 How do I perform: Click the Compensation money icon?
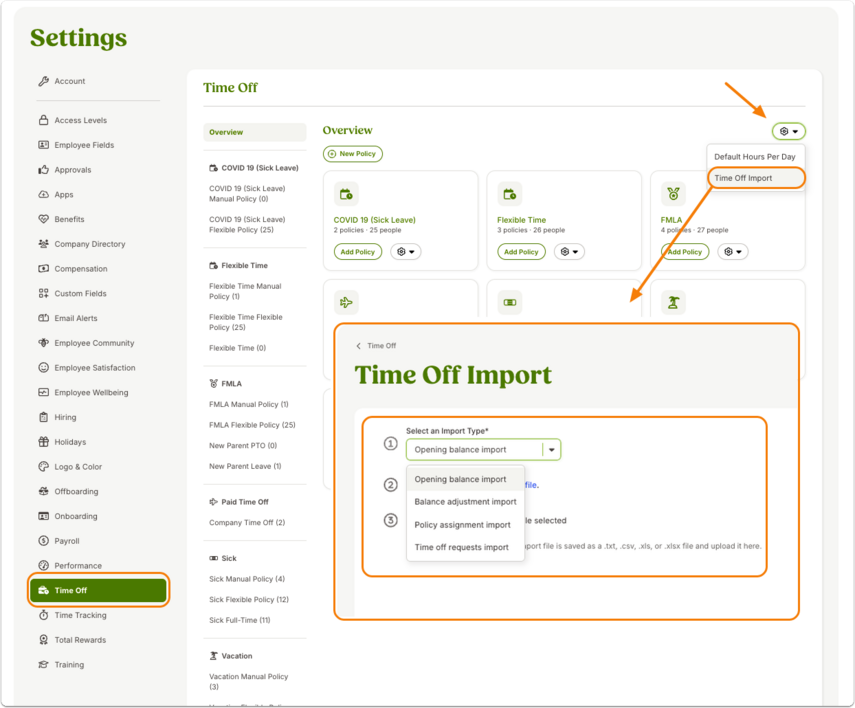44,268
